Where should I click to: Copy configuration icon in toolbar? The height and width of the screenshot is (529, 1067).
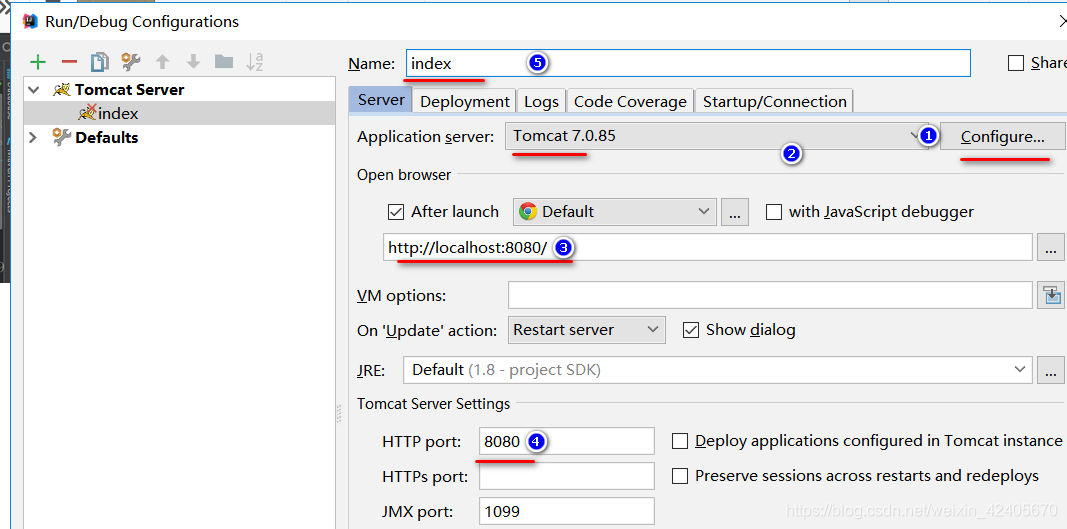tap(100, 62)
